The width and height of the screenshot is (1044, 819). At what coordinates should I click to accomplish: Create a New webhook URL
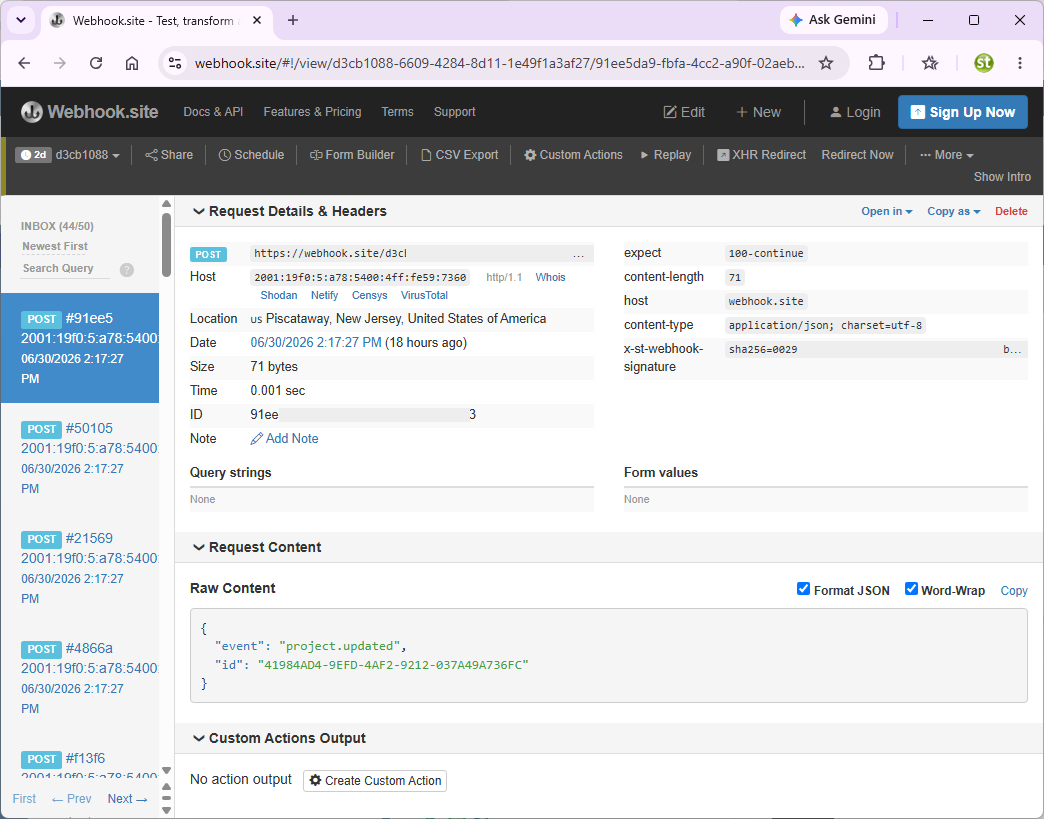[758, 112]
